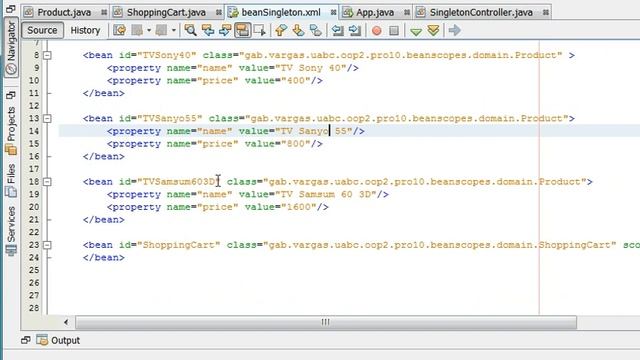Click Find Next Occurrence icon
The image size is (640, 360).
point(225,30)
